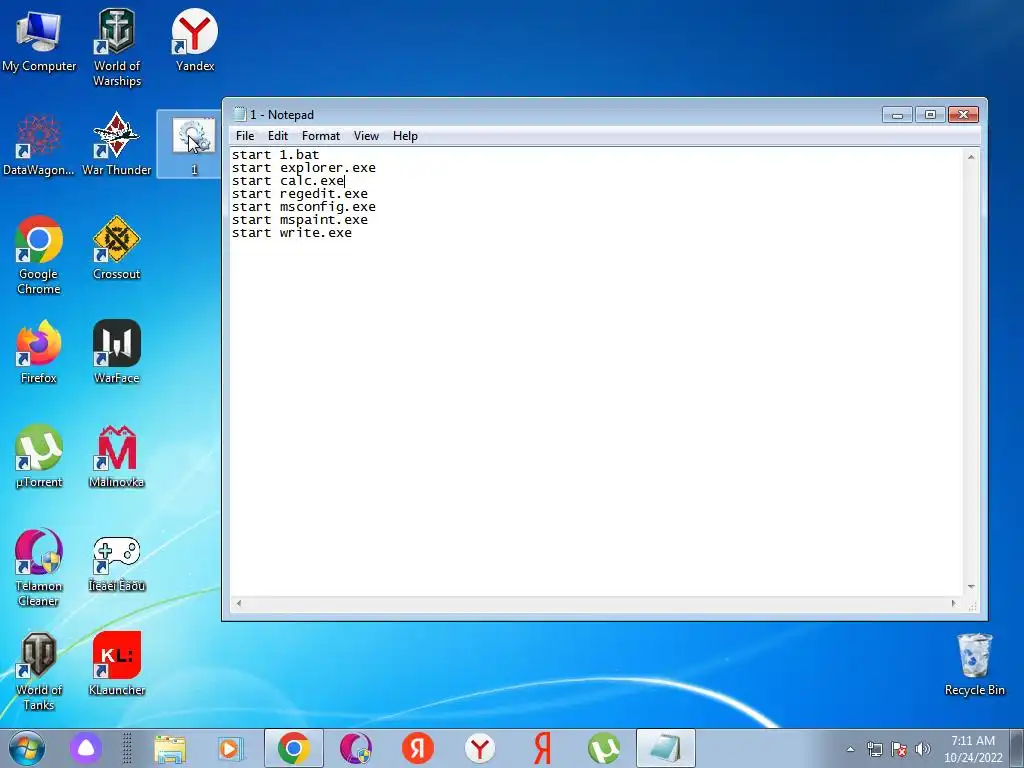The width and height of the screenshot is (1024, 768).
Task: Click the Telamon Cleaner taskbar icon
Action: point(356,748)
